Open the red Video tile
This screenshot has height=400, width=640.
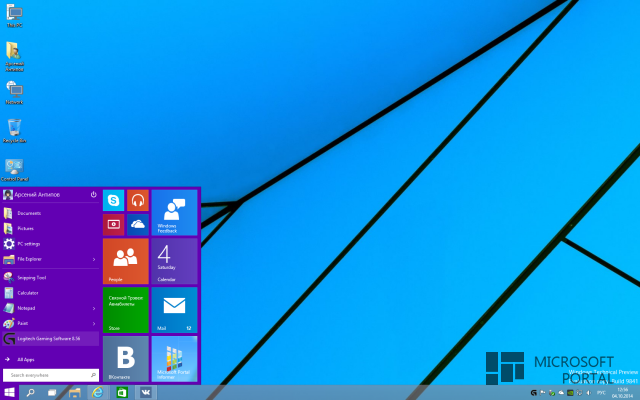point(113,225)
